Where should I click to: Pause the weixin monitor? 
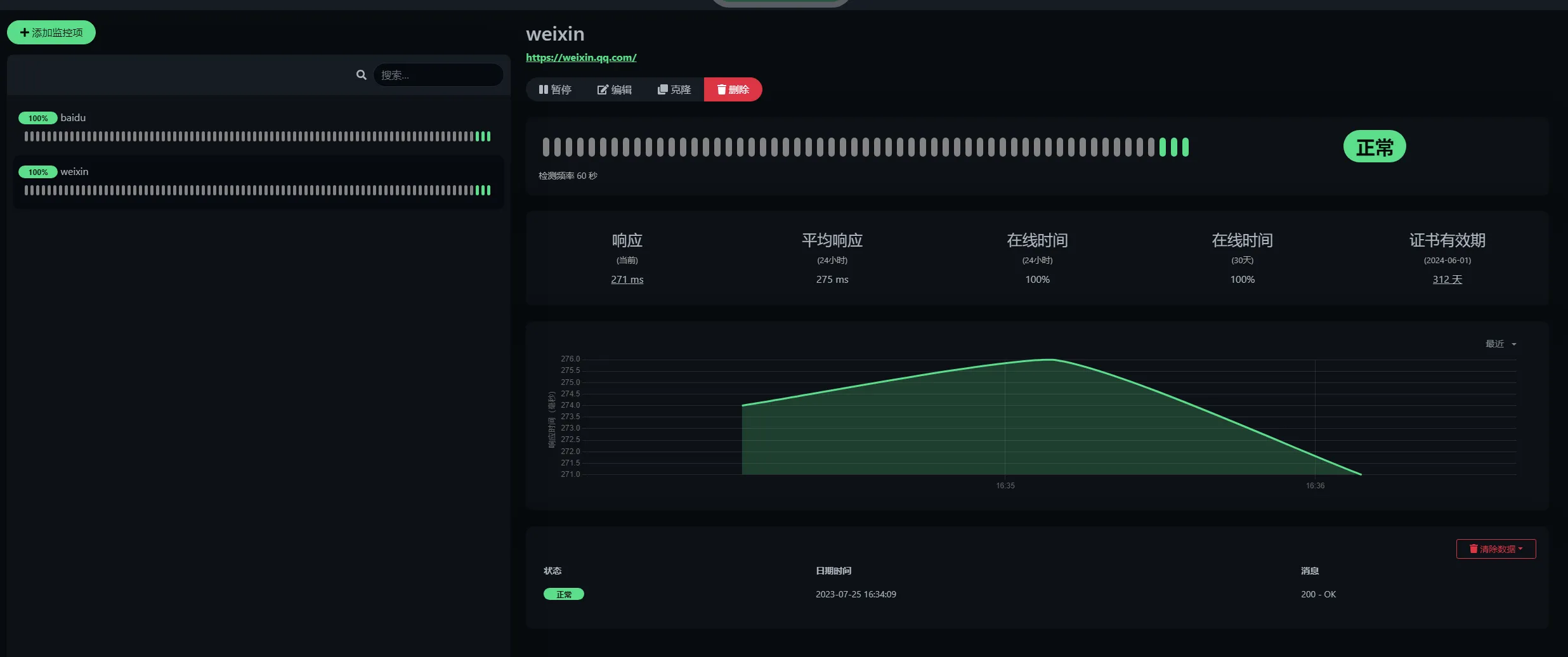(555, 89)
